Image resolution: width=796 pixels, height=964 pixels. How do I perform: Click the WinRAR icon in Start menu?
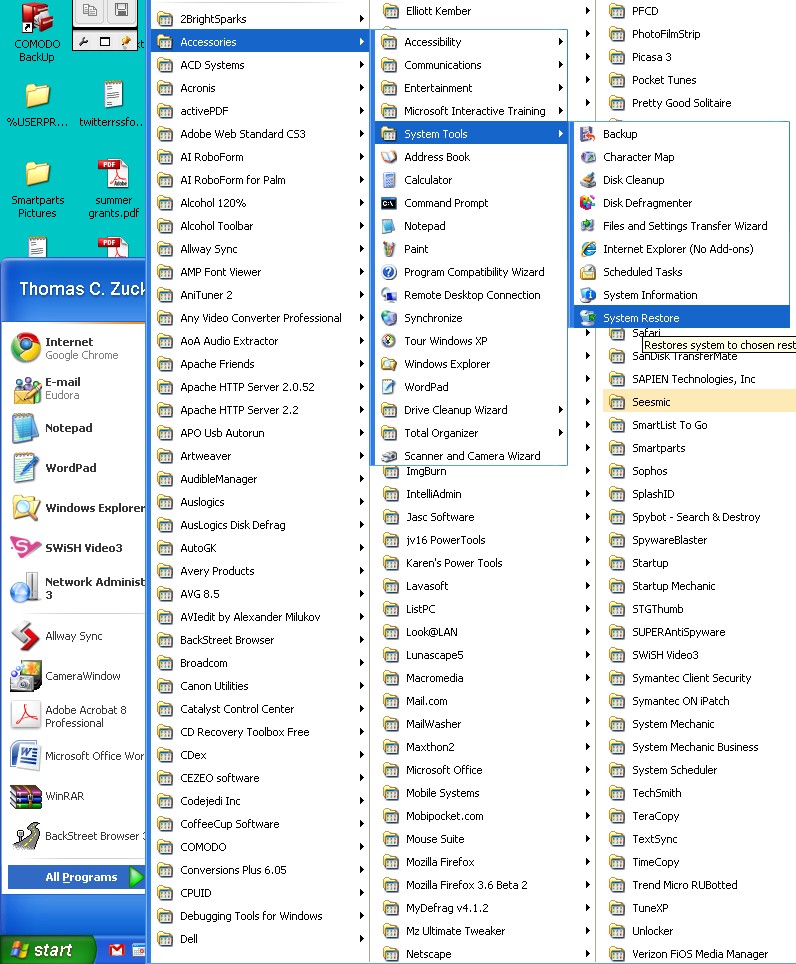pos(25,796)
